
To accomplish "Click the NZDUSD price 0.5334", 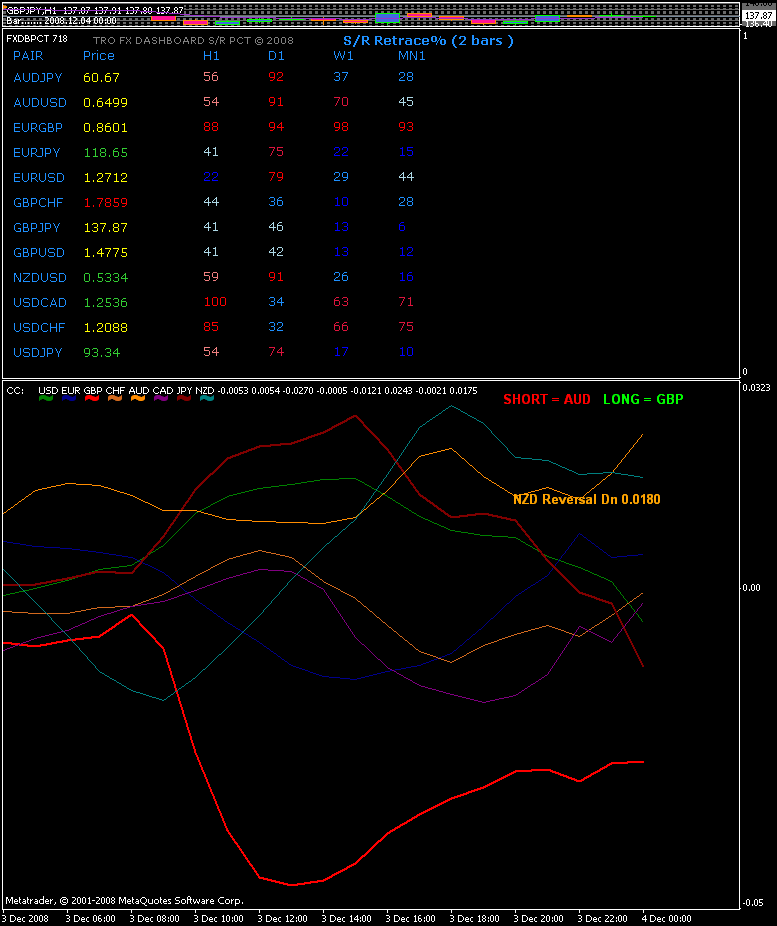I will coord(106,278).
